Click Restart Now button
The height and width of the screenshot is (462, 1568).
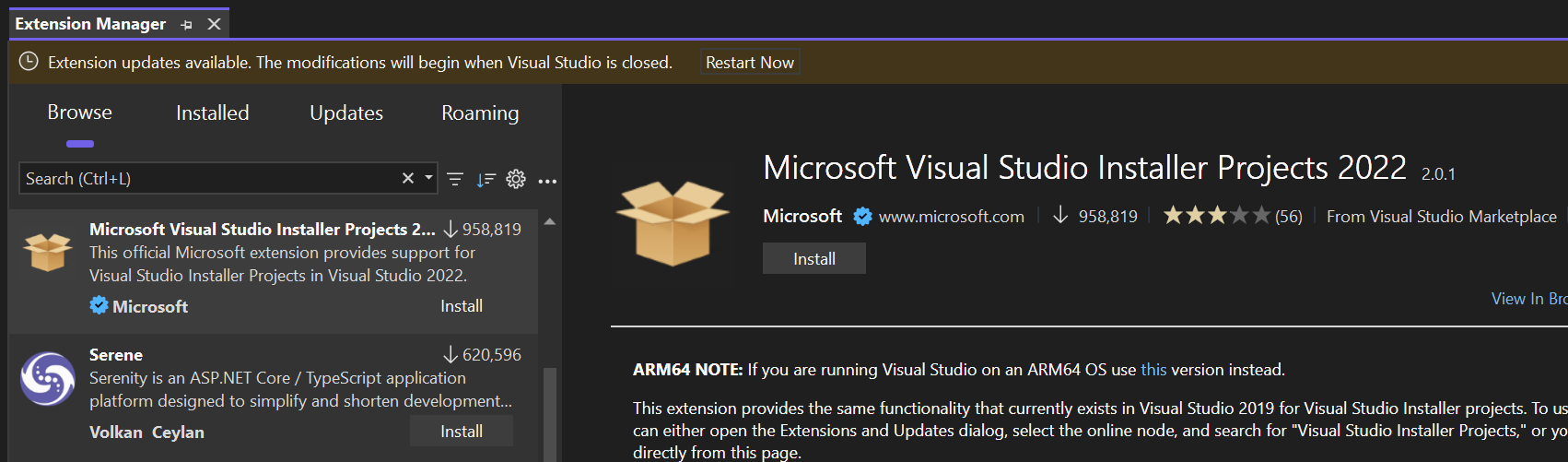click(750, 63)
